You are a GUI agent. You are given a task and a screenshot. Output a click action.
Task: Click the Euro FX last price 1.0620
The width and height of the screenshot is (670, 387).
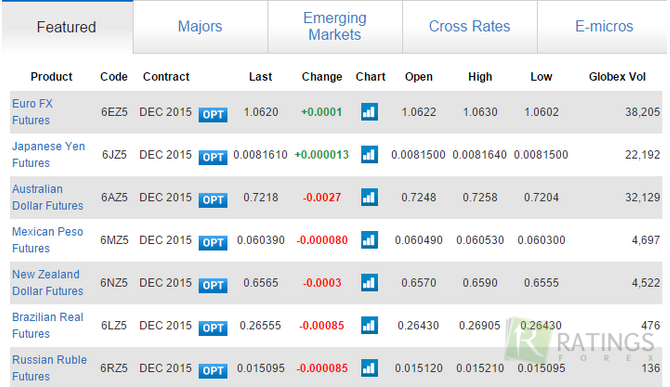[x=261, y=112]
